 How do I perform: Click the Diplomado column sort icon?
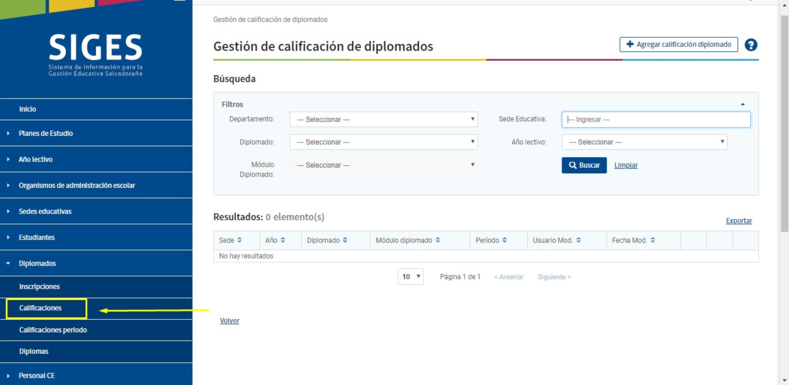point(345,241)
